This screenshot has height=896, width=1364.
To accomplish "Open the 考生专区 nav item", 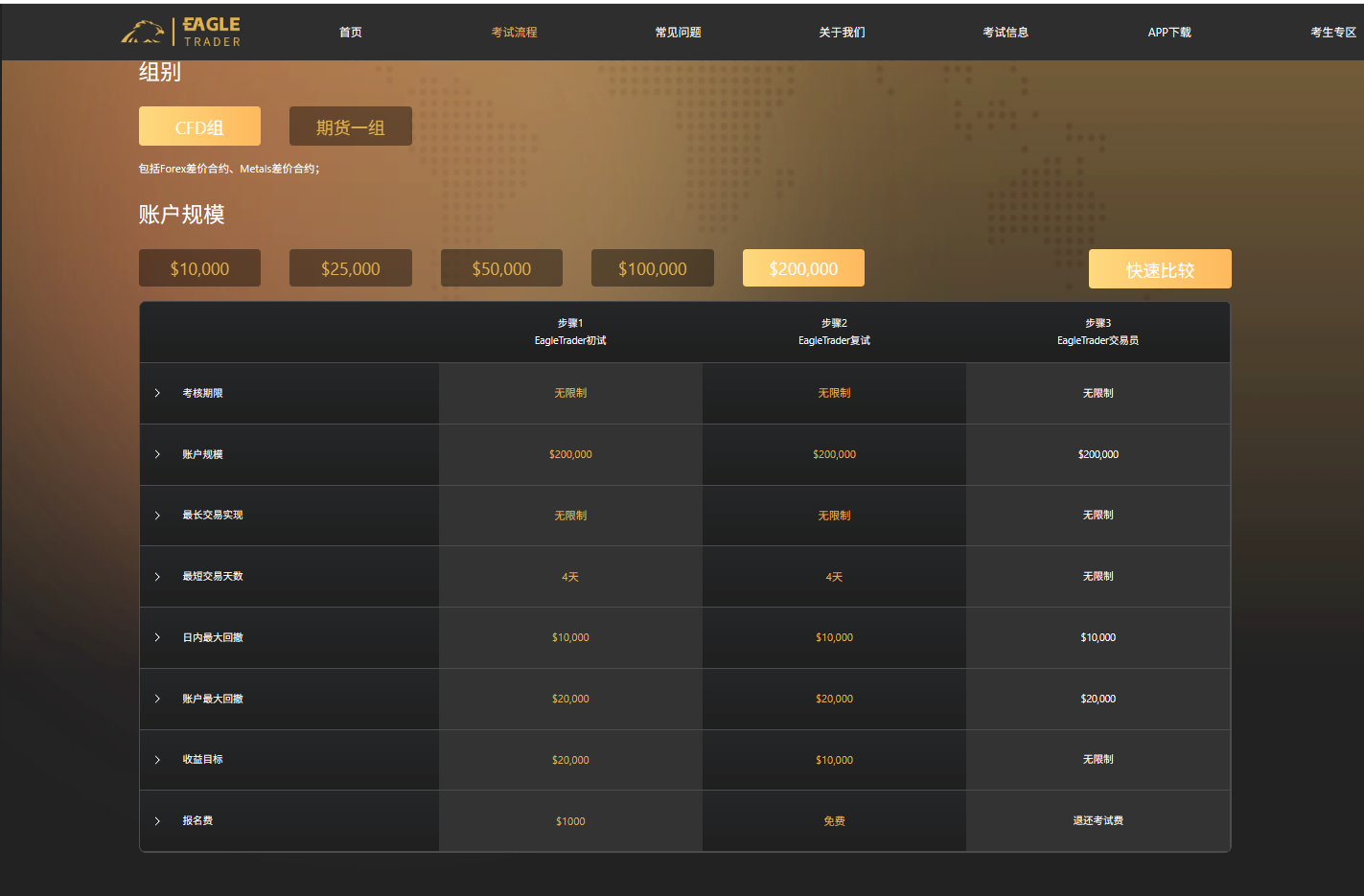I will (x=1333, y=33).
